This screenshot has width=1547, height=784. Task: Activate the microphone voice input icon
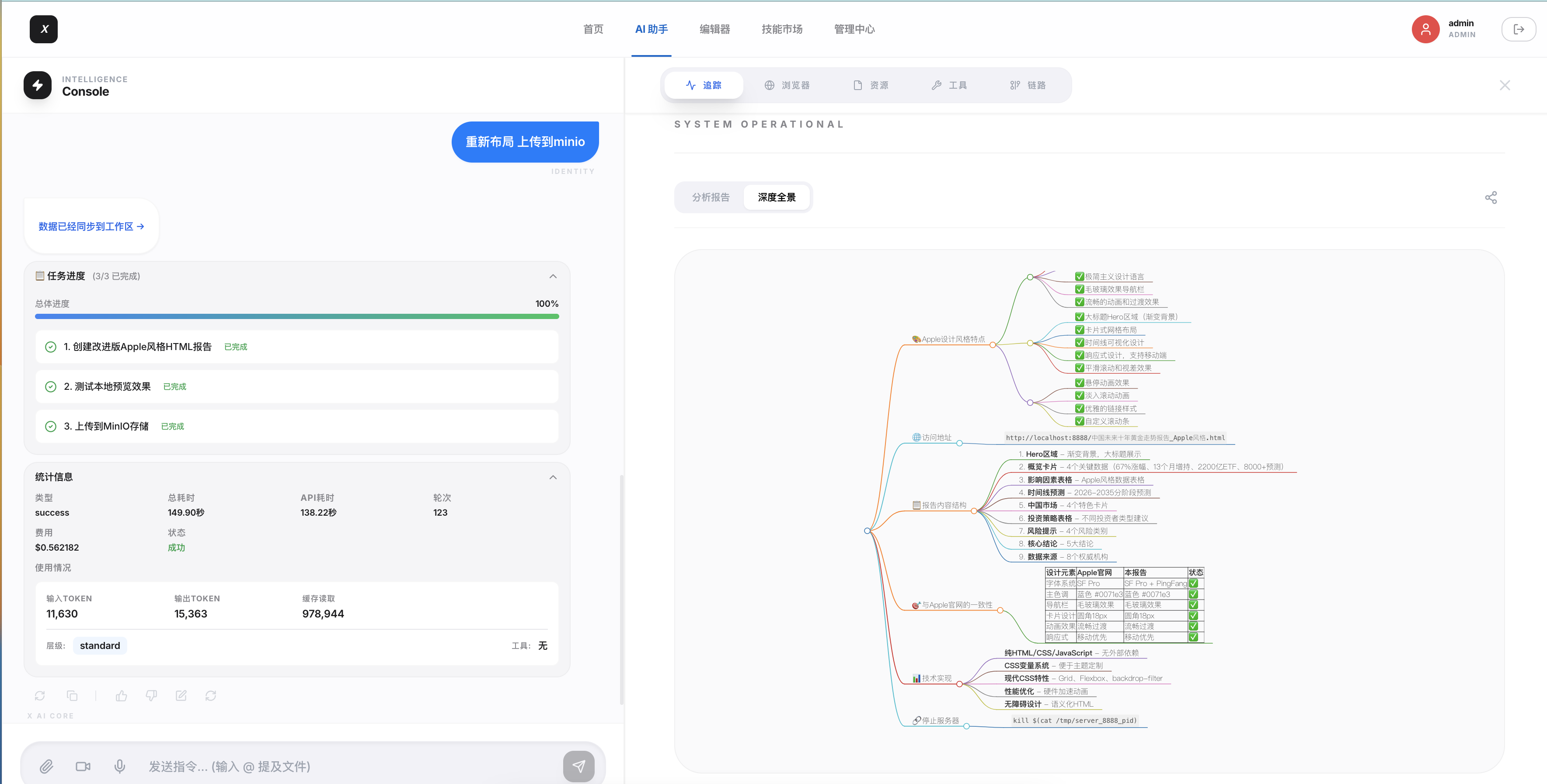119,766
